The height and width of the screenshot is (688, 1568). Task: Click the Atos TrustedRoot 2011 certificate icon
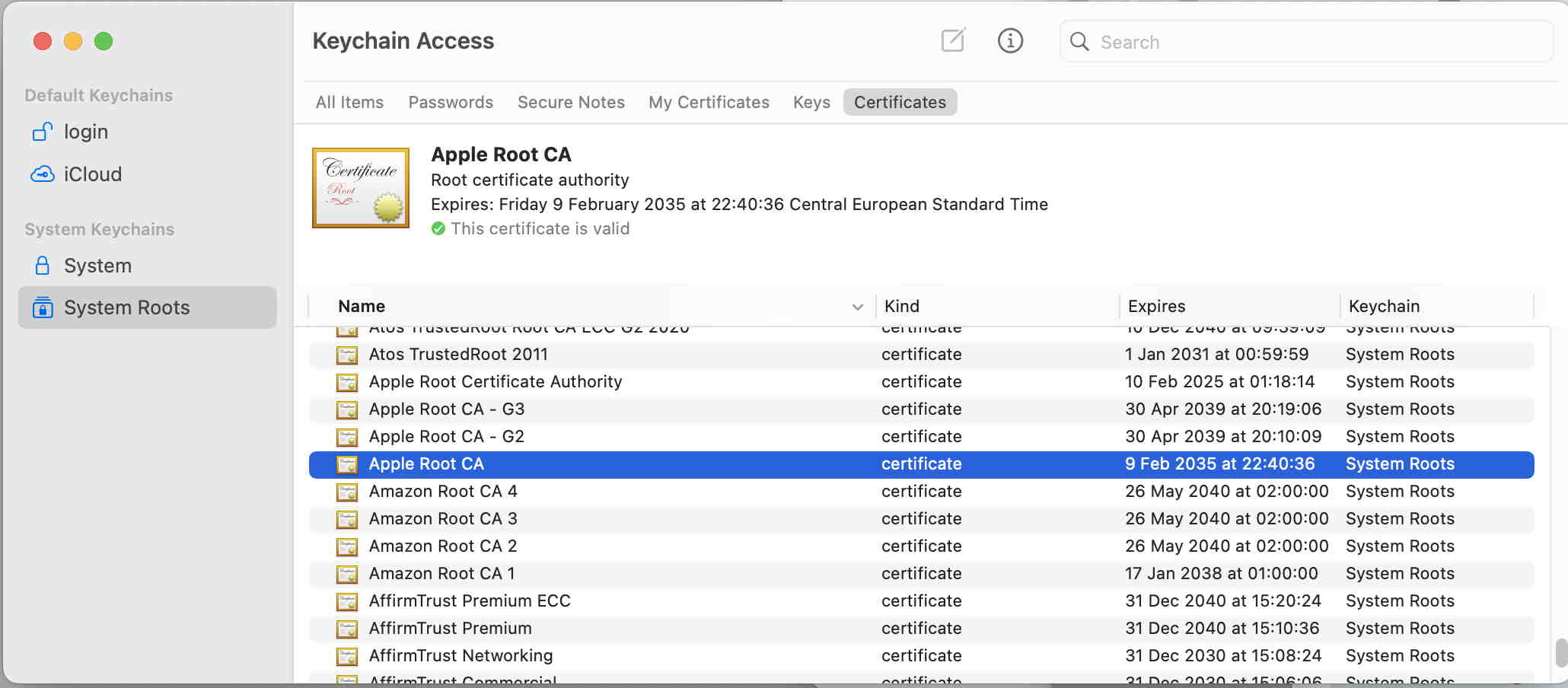[347, 355]
